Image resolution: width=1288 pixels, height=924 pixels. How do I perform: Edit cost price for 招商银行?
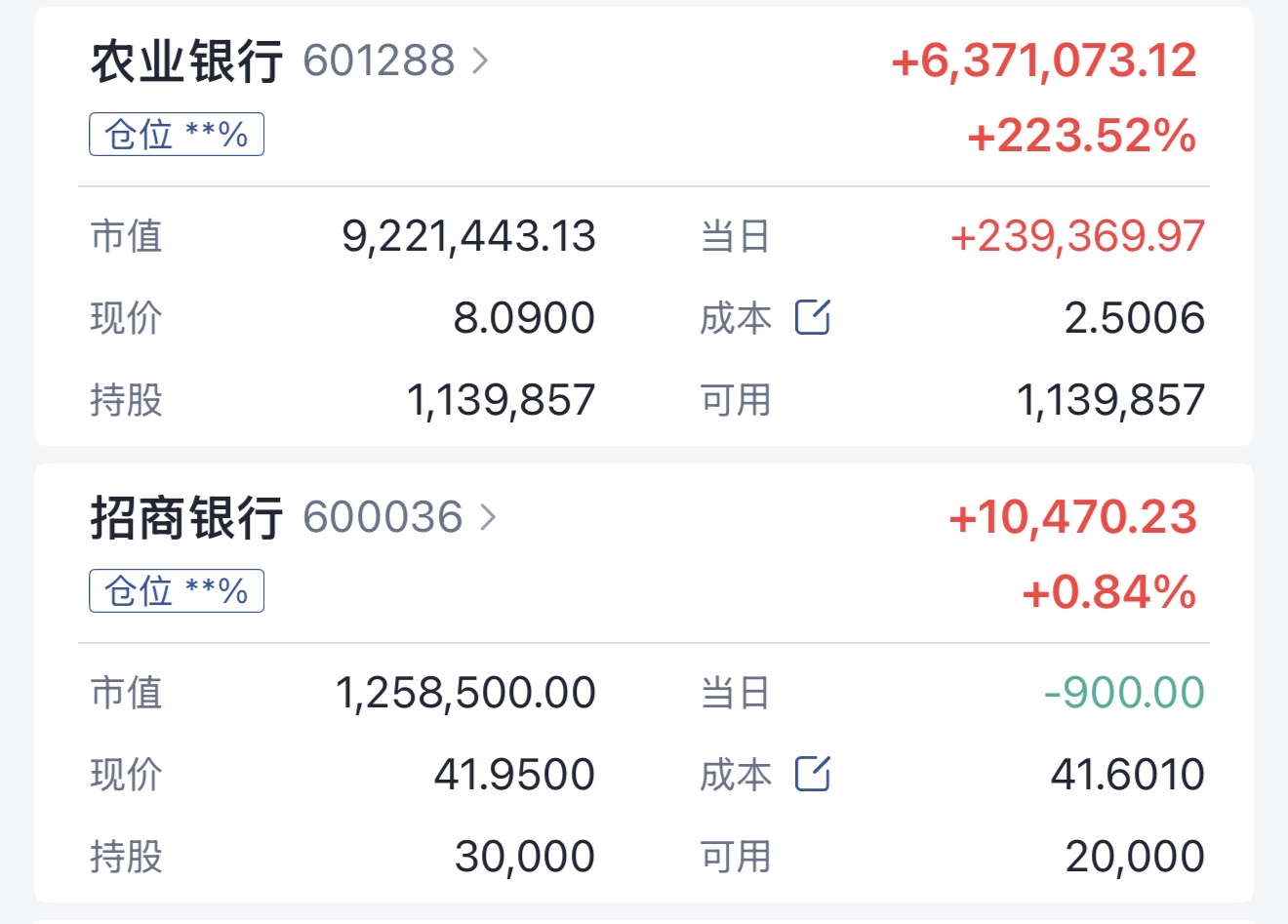(x=812, y=774)
